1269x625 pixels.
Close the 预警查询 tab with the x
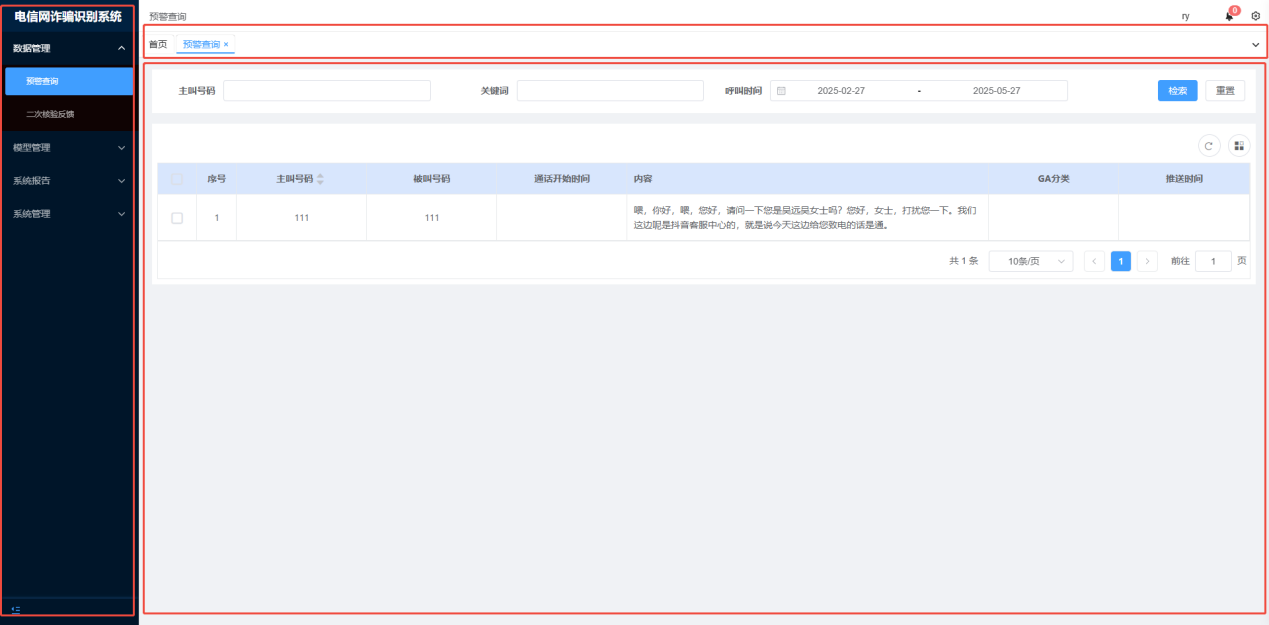(226, 45)
